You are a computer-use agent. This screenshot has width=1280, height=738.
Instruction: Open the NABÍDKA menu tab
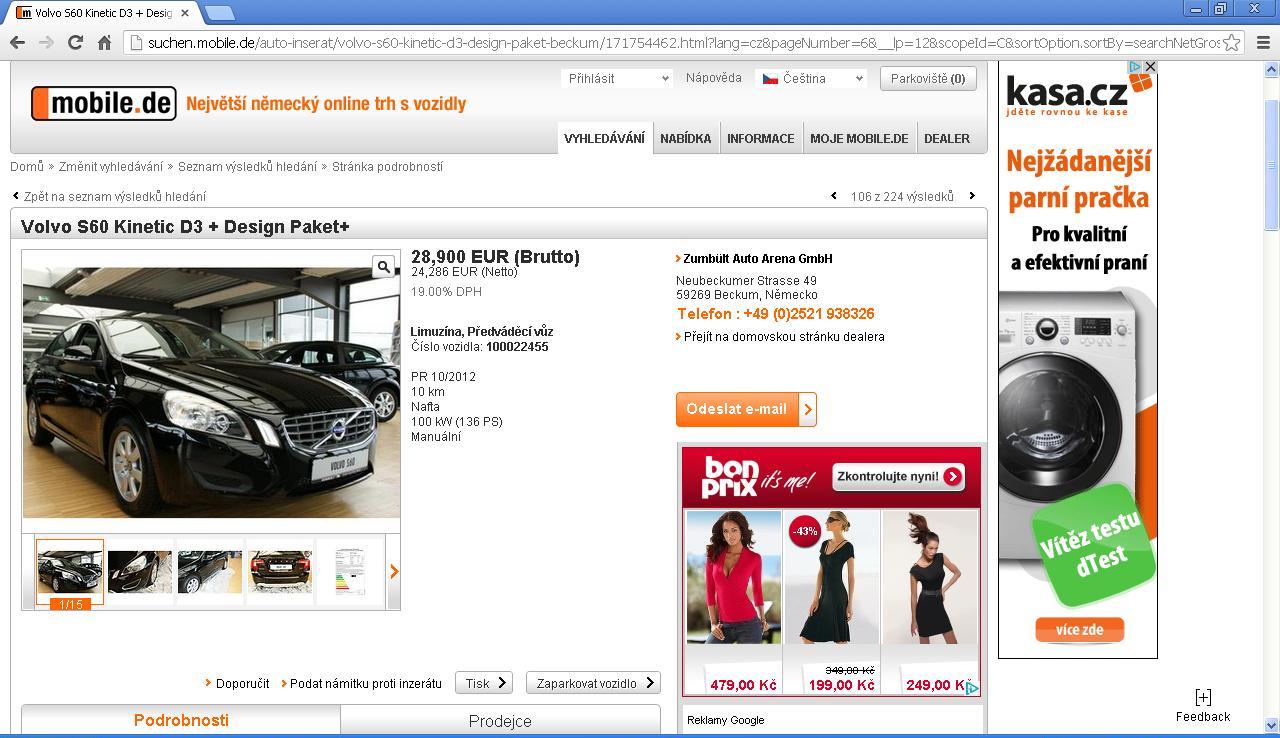pyautogui.click(x=685, y=138)
